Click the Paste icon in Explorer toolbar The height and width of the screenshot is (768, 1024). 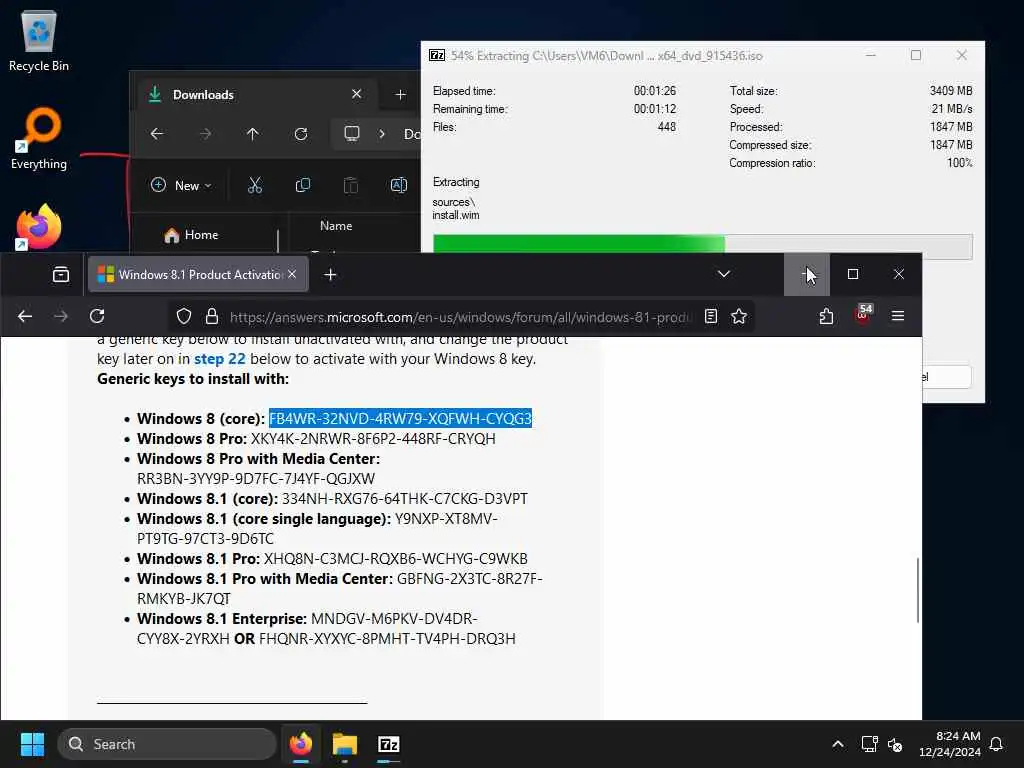tap(351, 185)
